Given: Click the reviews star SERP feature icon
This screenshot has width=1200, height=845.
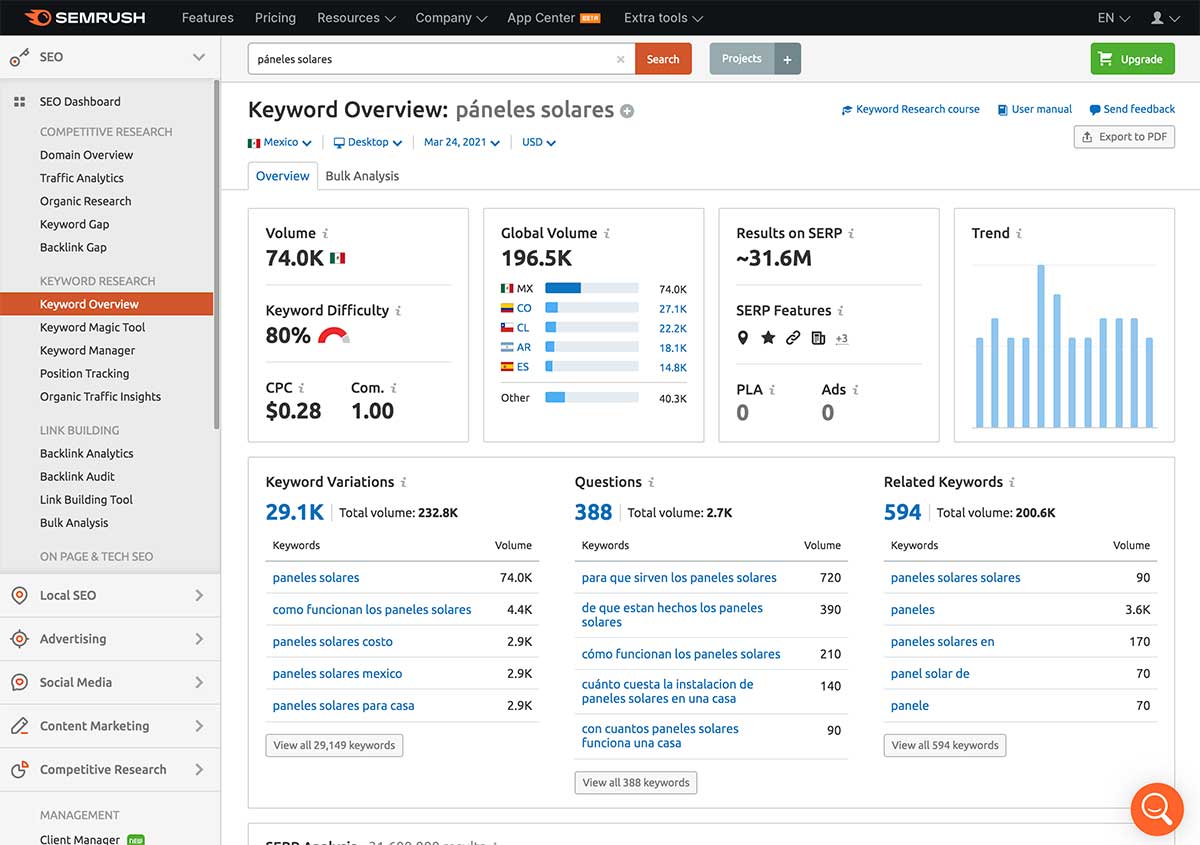Looking at the screenshot, I should (768, 338).
